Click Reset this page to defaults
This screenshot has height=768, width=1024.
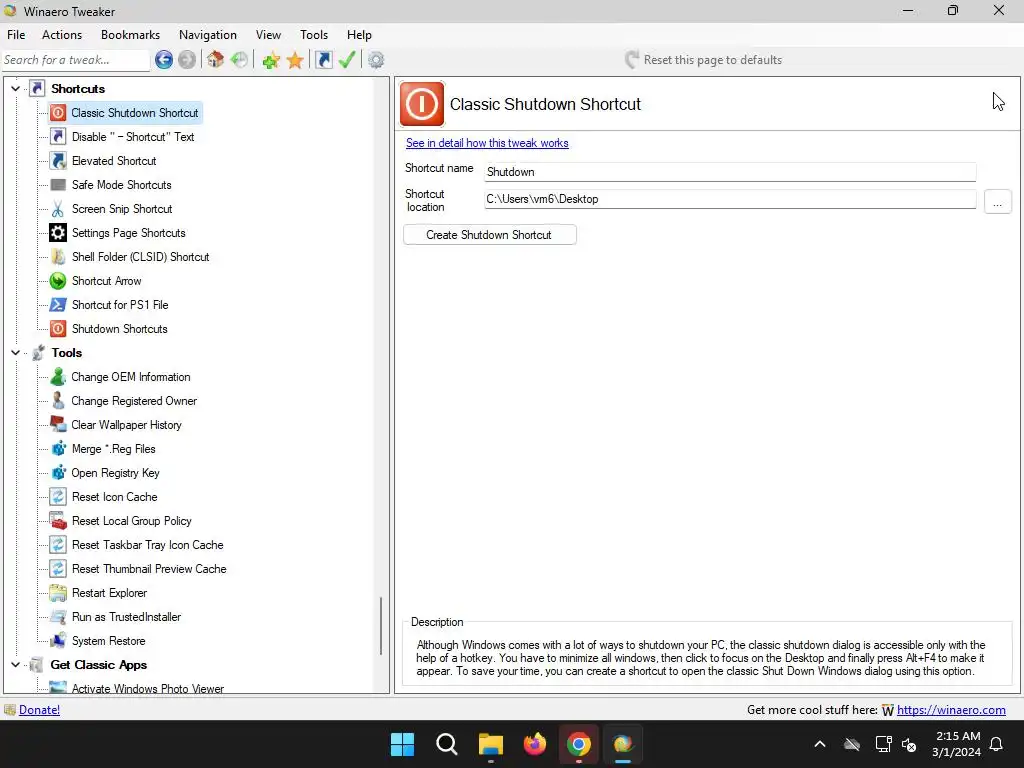tap(703, 60)
